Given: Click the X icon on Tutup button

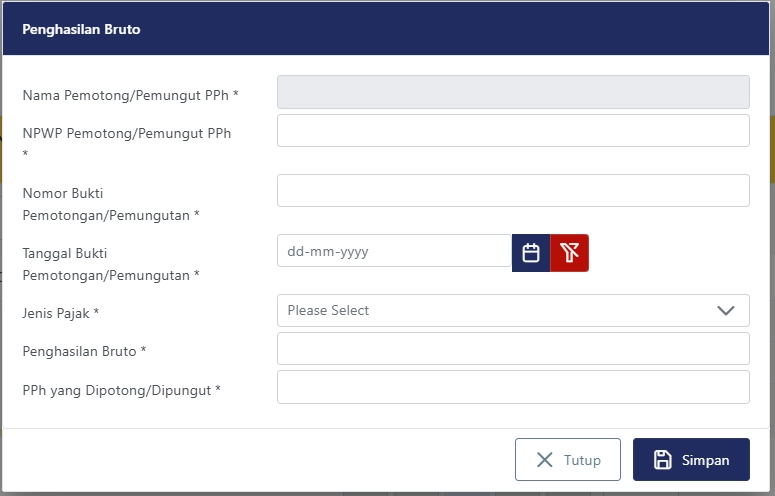Looking at the screenshot, I should click(545, 460).
